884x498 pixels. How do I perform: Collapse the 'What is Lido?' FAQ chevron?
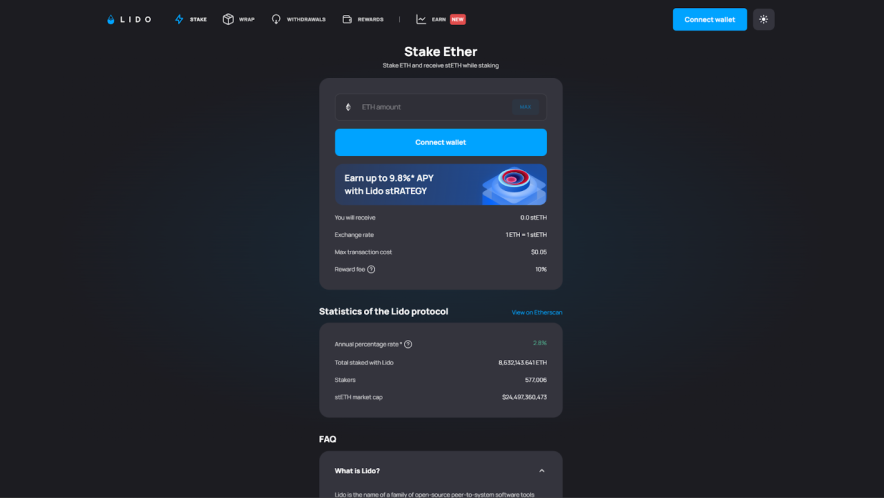pos(542,471)
